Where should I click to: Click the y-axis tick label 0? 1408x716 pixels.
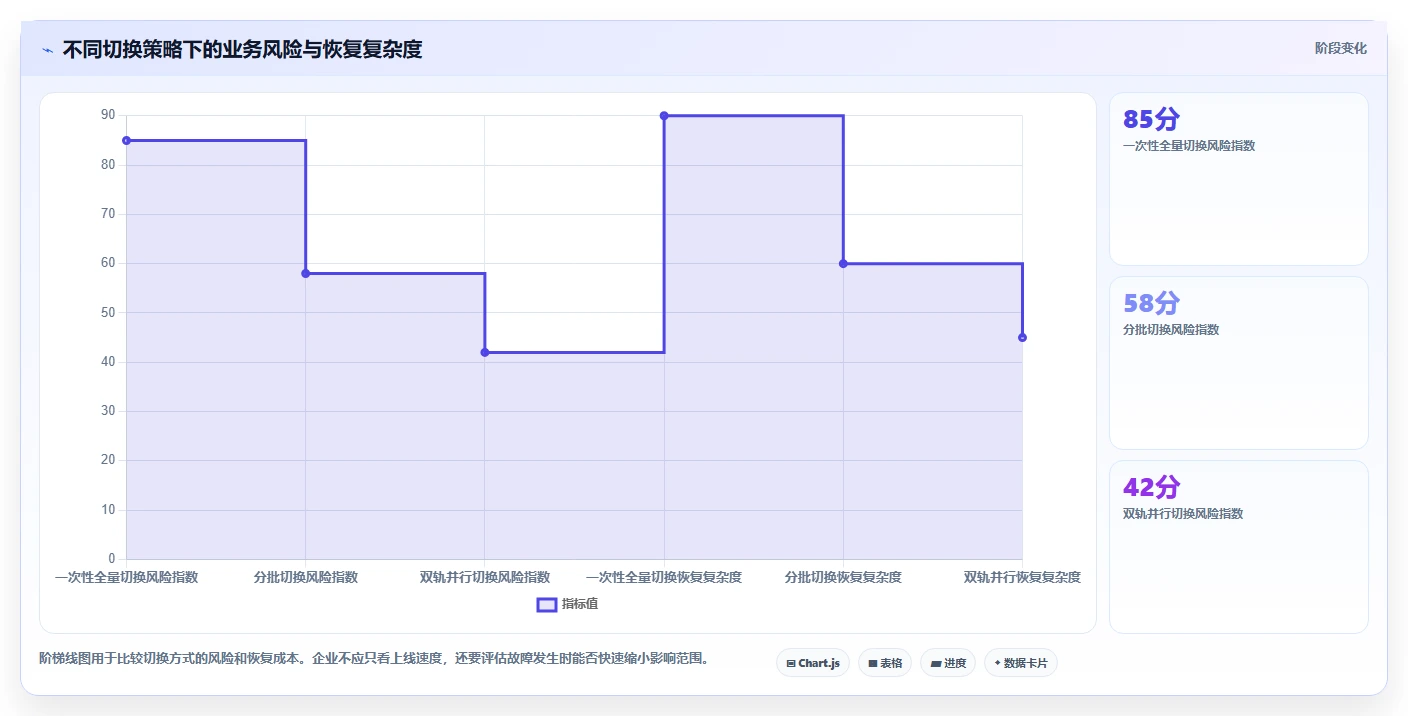(112, 558)
